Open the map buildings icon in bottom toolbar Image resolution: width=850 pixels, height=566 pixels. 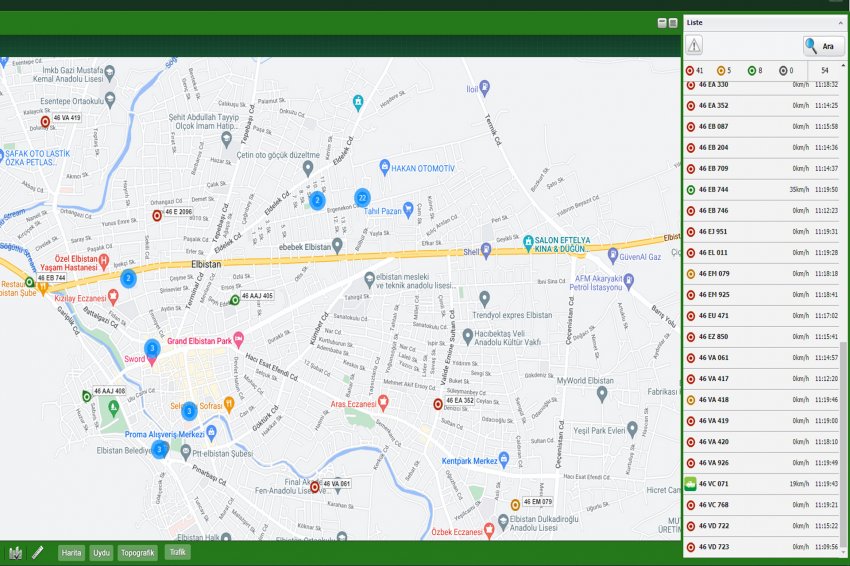pos(15,552)
